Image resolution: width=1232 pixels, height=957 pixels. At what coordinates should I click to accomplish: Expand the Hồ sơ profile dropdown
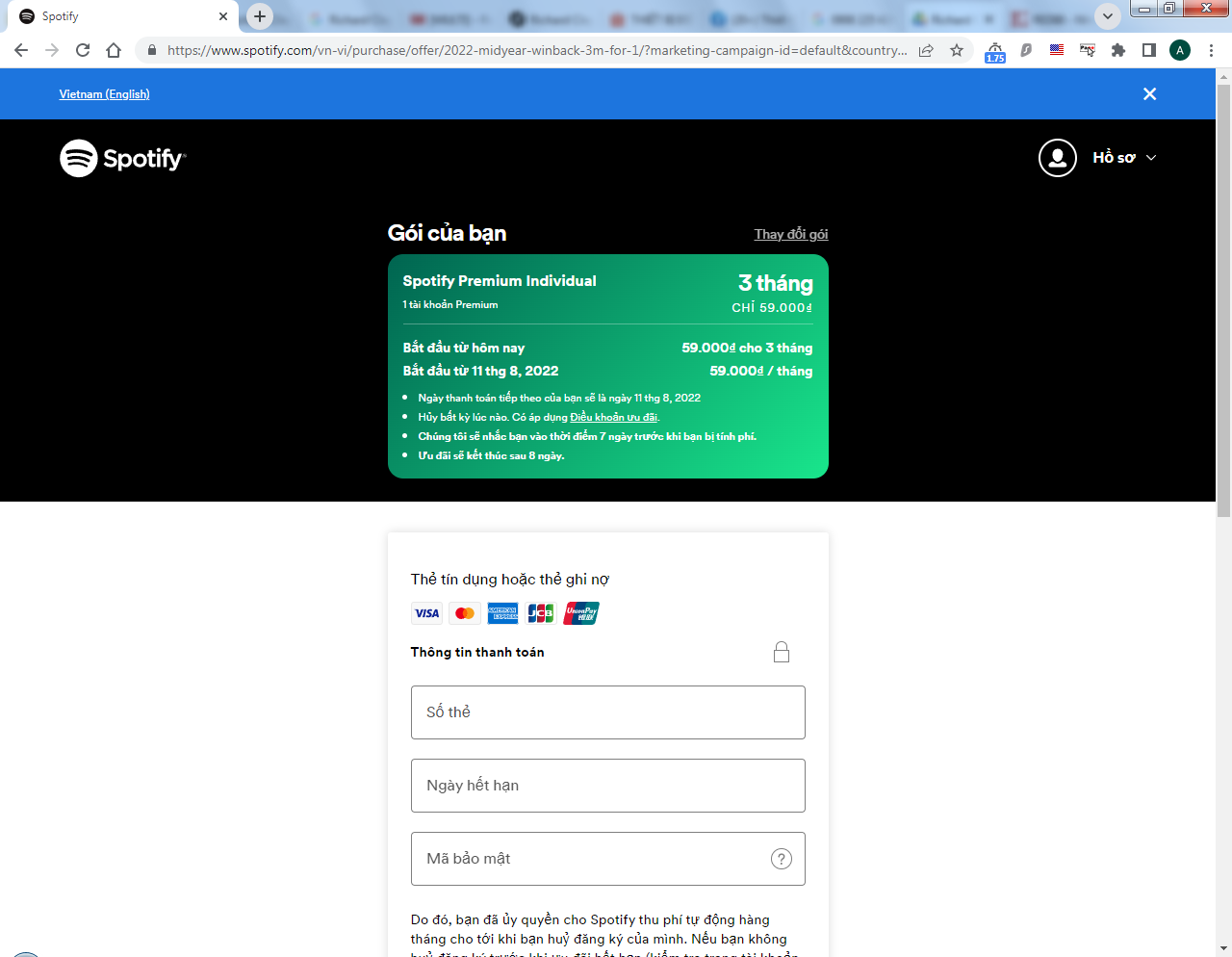1124,158
